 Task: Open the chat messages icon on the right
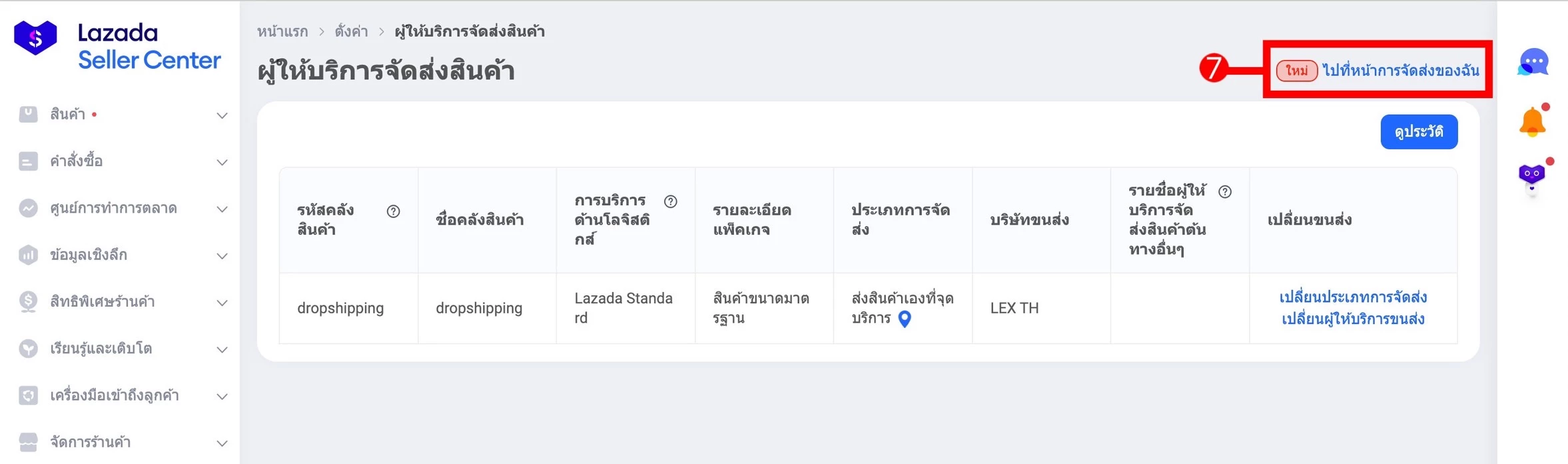point(1532,63)
